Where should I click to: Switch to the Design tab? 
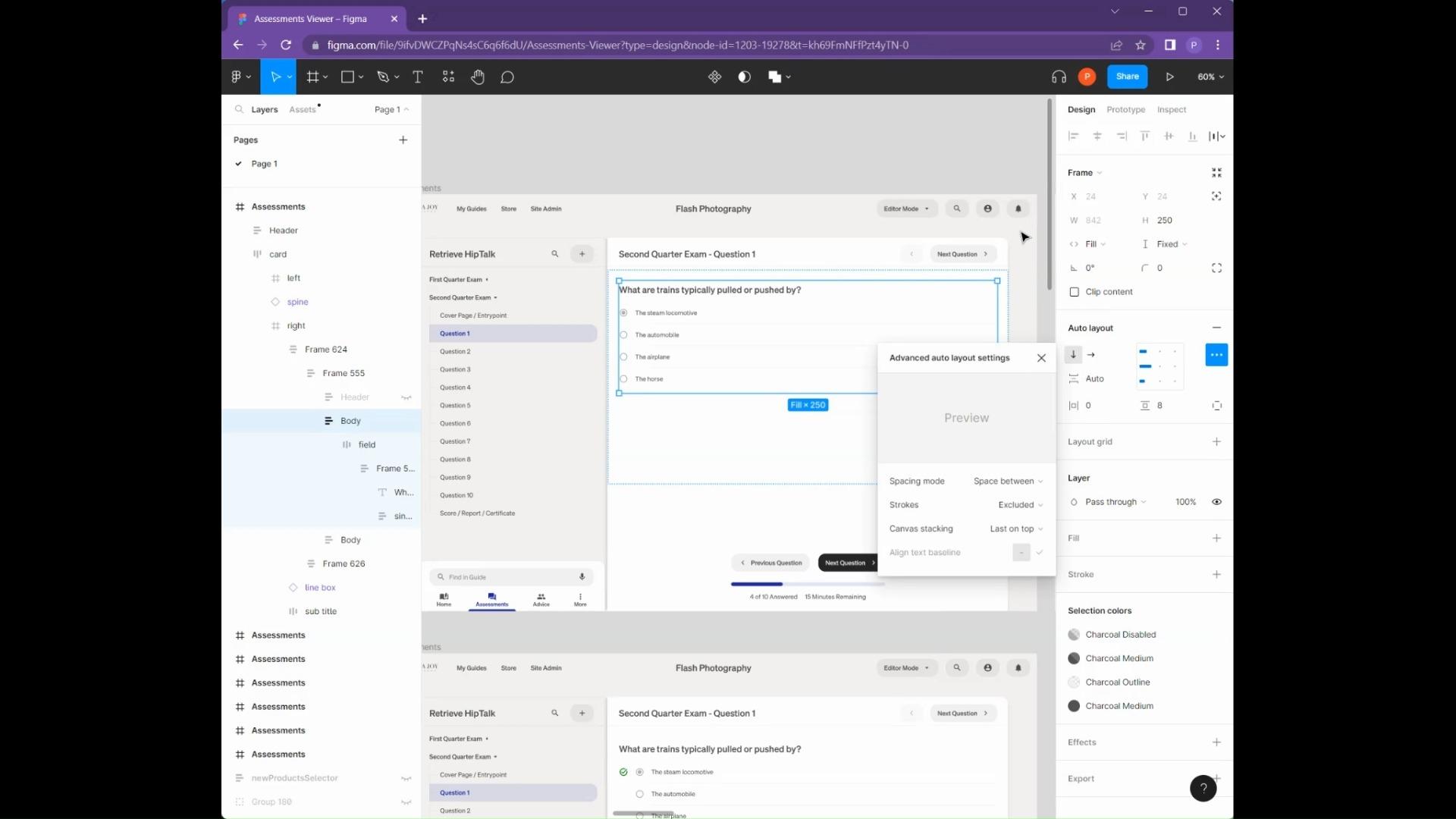click(x=1081, y=109)
